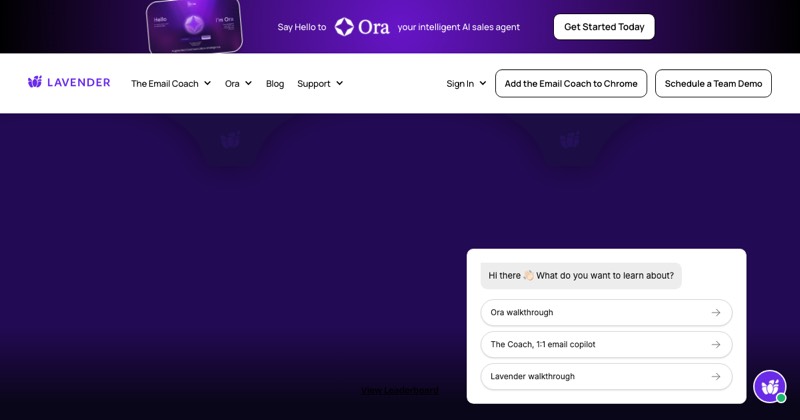Click Schedule a Team Demo button
This screenshot has height=420, width=800.
[713, 83]
